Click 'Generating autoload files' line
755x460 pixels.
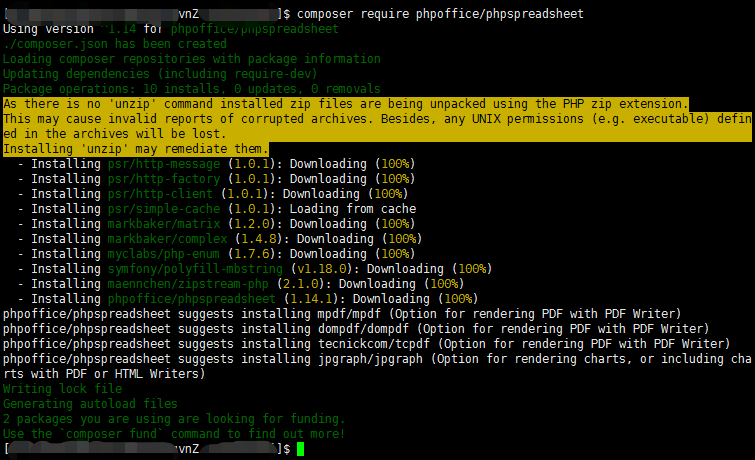point(91,403)
